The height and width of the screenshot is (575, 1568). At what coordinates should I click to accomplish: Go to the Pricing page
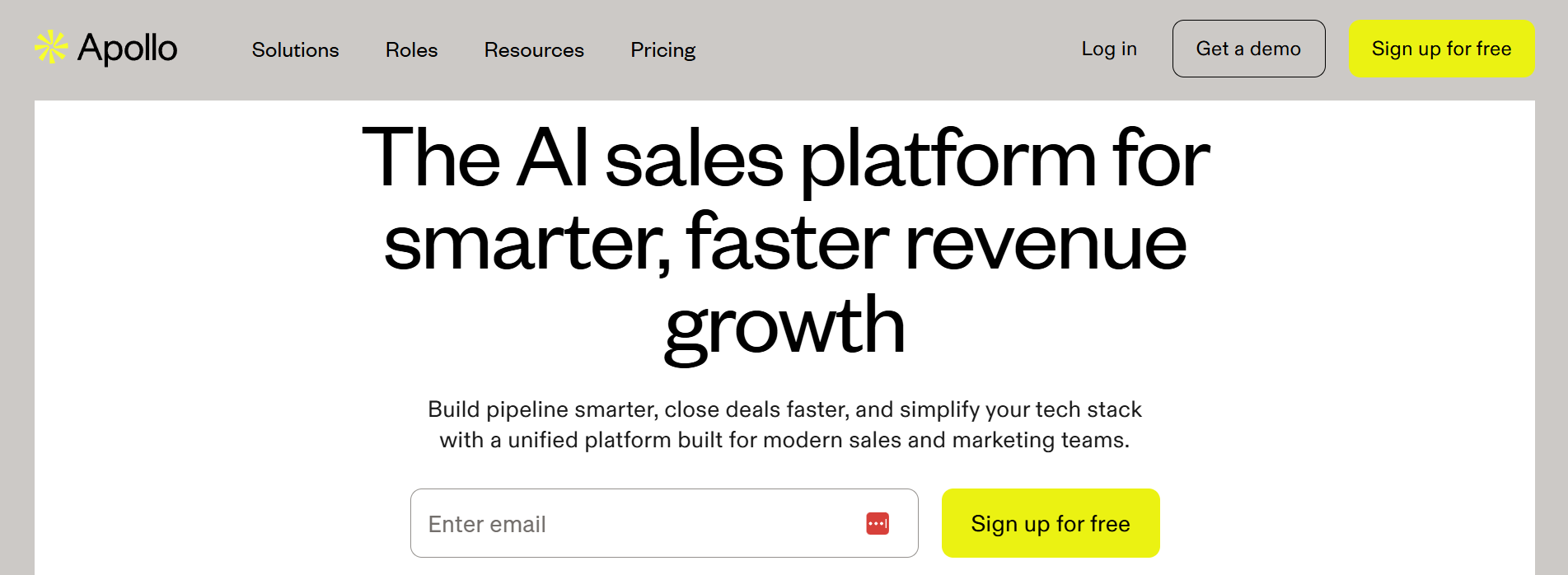click(662, 50)
